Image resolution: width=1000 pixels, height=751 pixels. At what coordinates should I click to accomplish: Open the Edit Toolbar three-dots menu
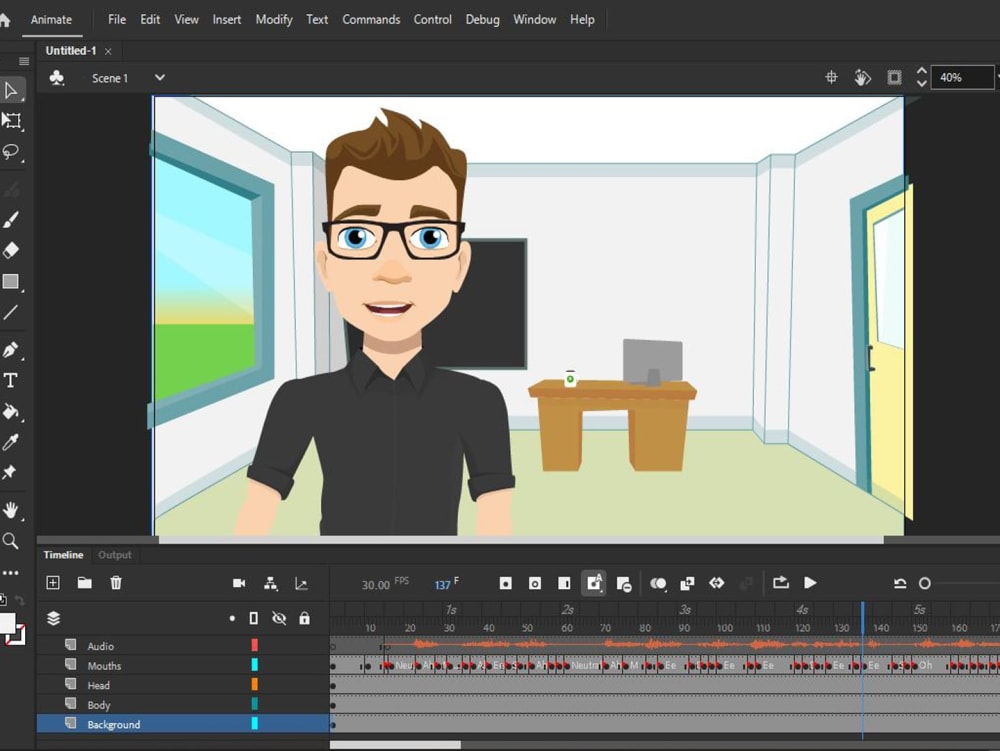(11, 572)
